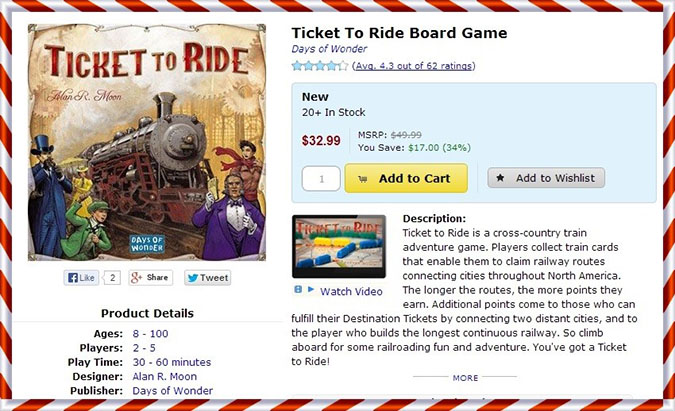Click the 8 - 100 ages link

pos(152,333)
